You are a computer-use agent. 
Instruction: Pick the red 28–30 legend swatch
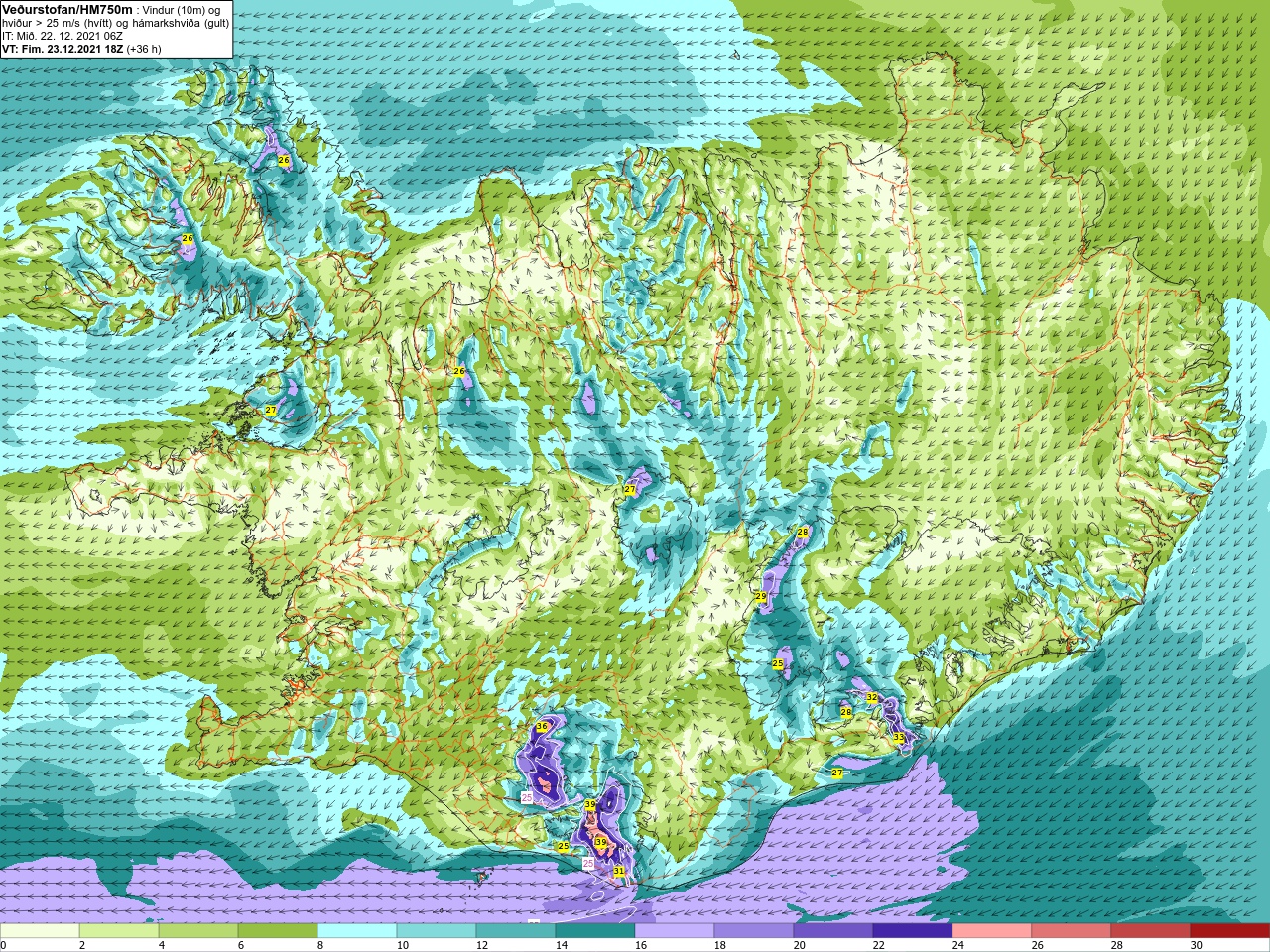pyautogui.click(x=1151, y=931)
